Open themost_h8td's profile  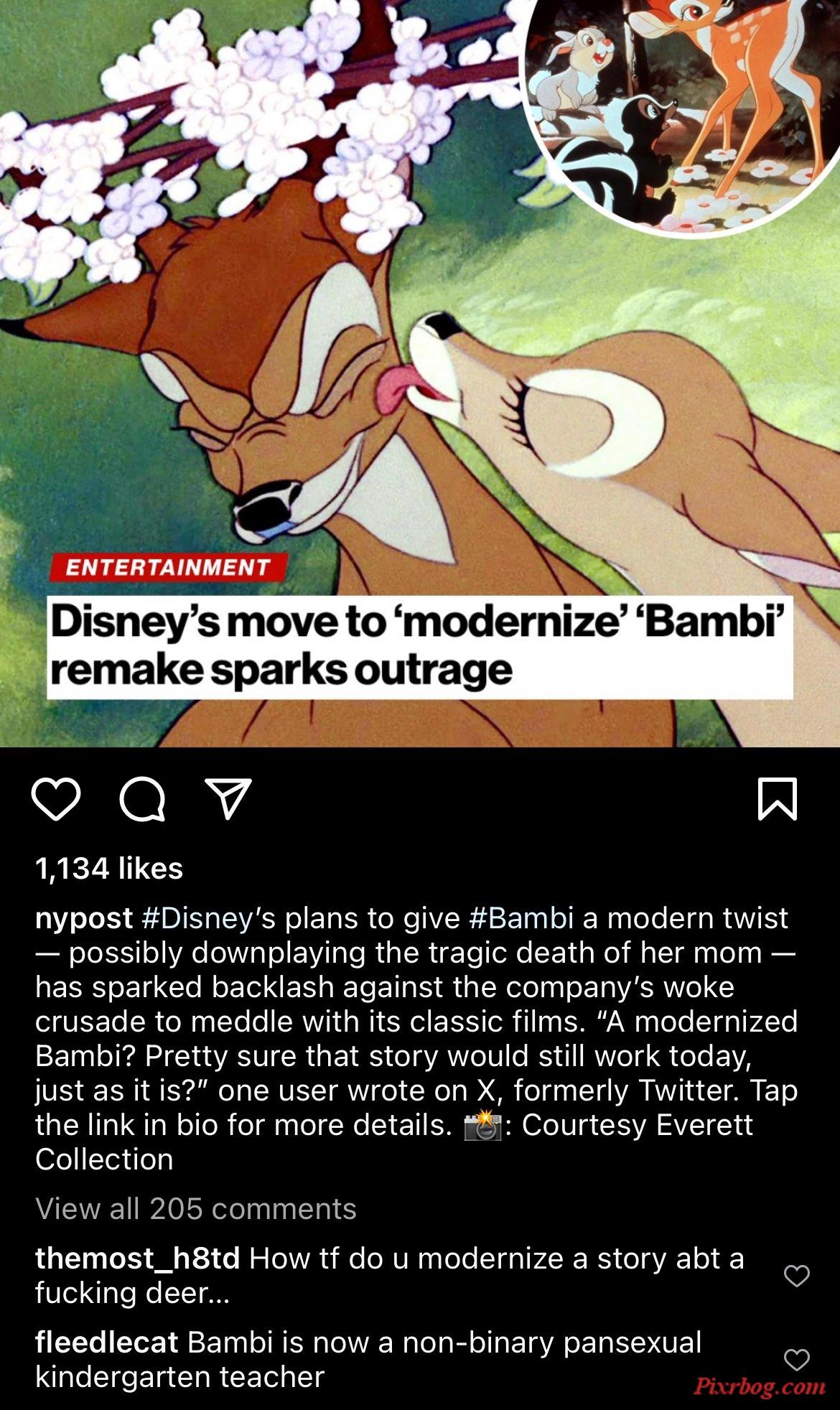[x=137, y=1259]
